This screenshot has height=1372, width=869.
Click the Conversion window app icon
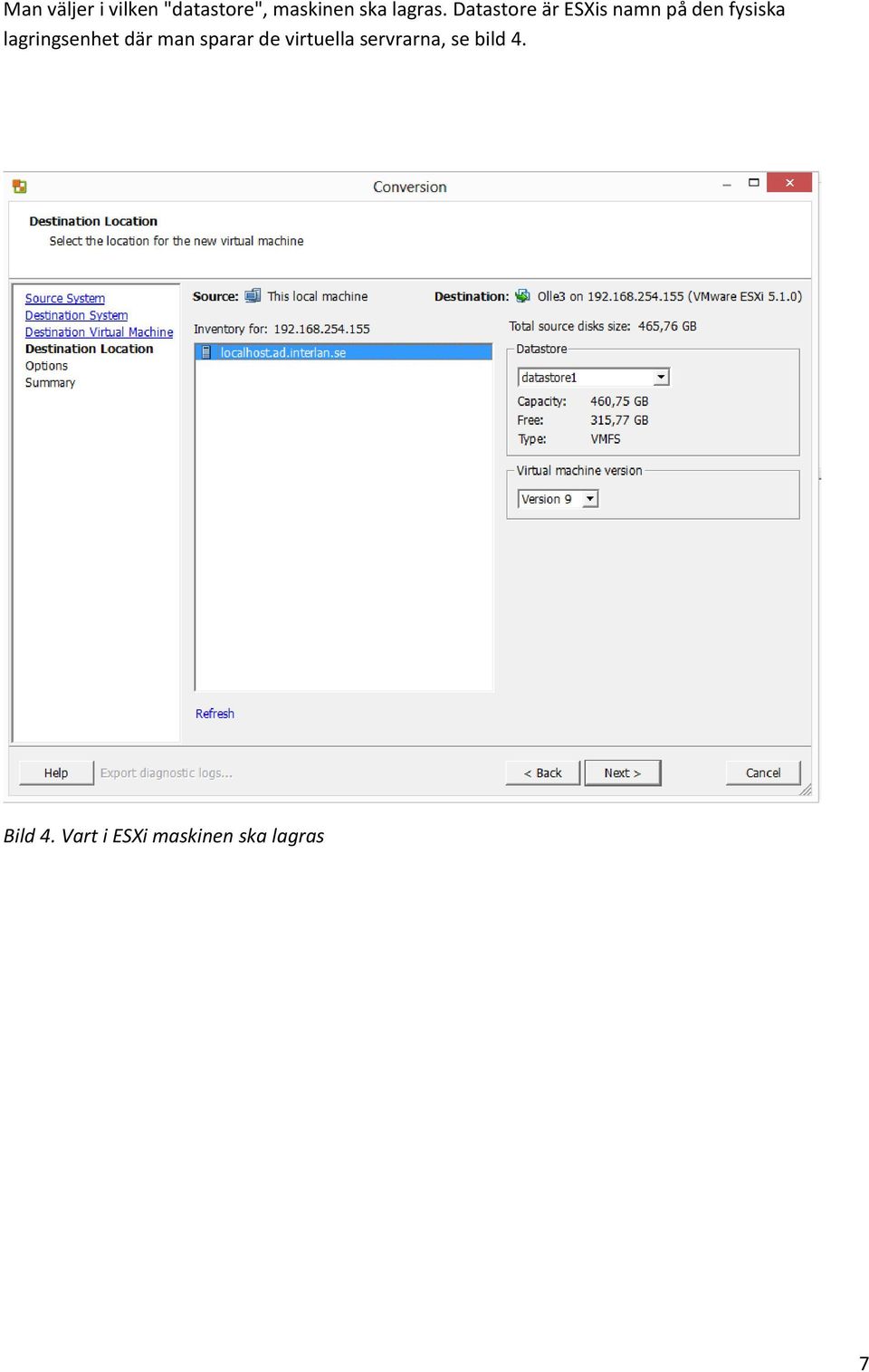(20, 187)
